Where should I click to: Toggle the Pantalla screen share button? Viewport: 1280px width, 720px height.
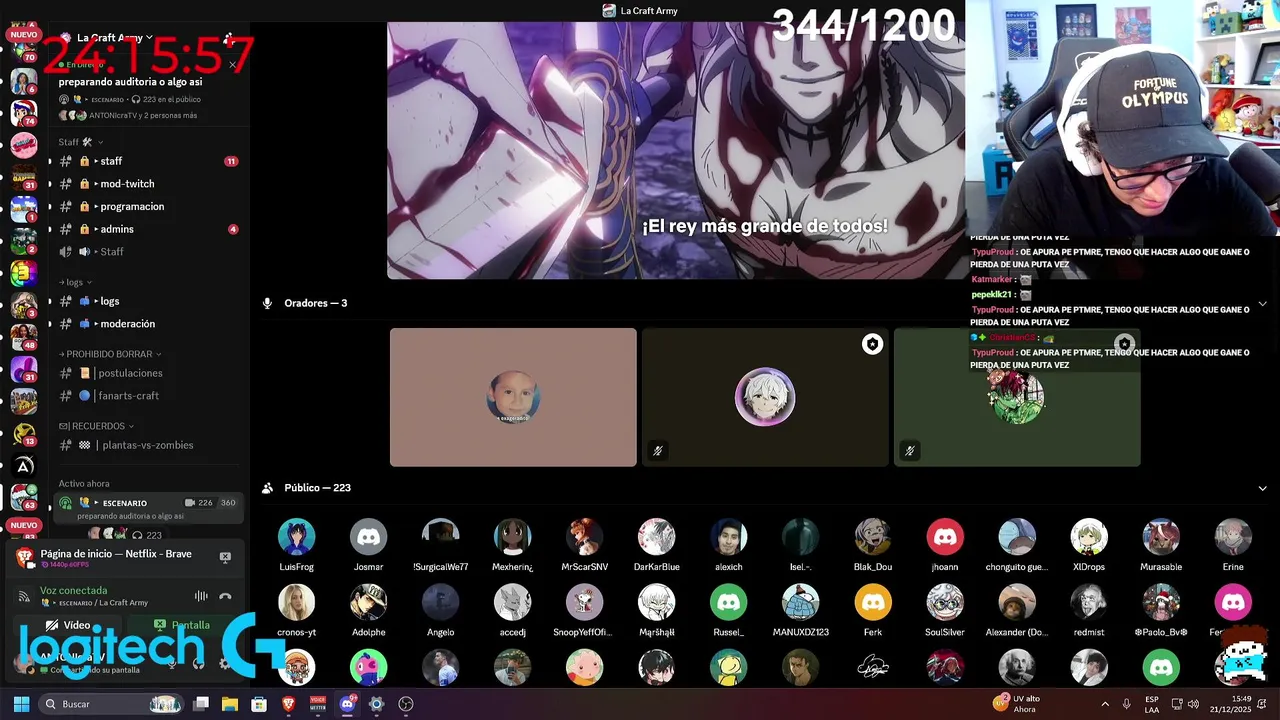coord(183,625)
